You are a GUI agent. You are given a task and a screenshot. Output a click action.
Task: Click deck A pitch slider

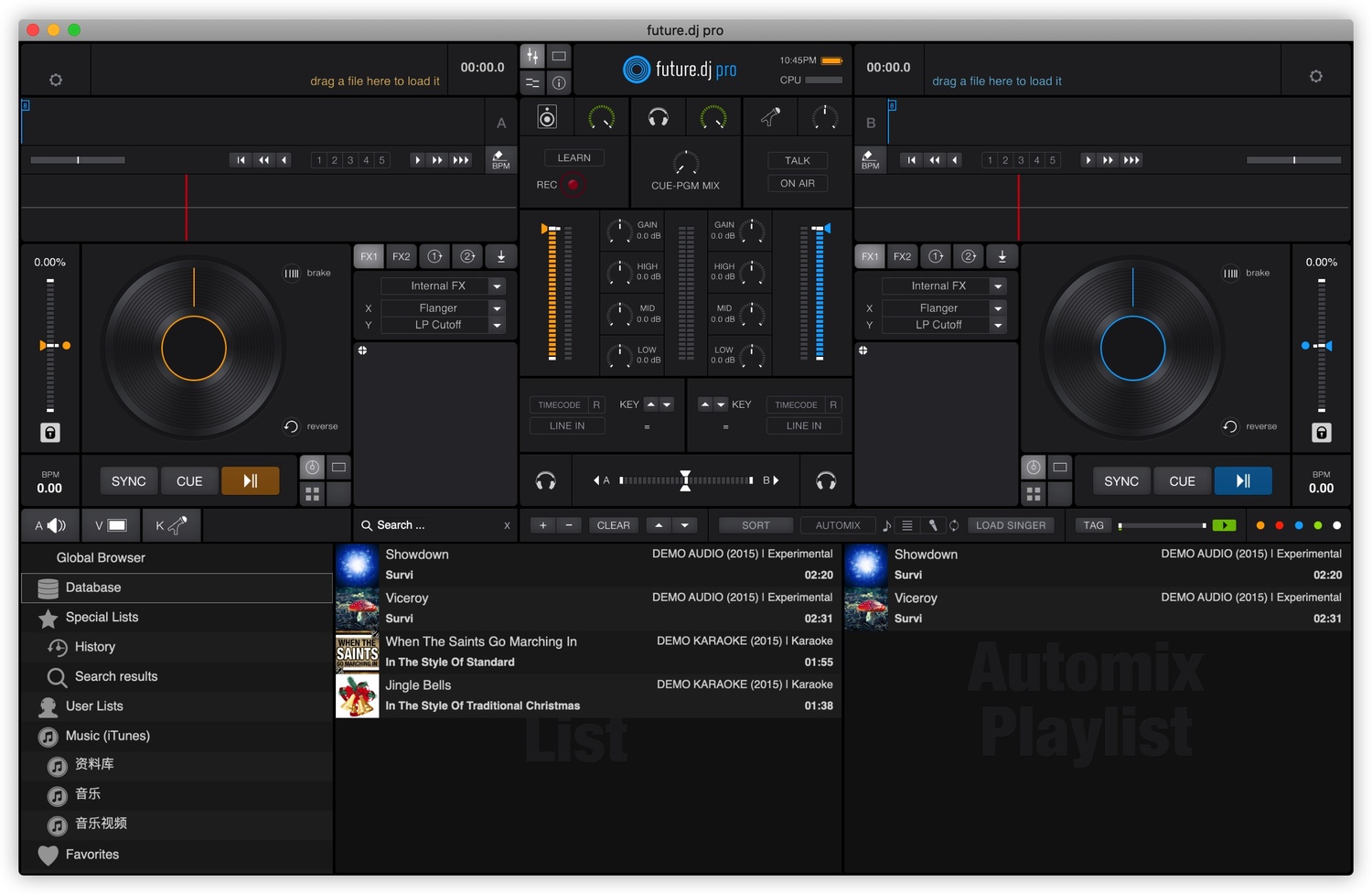tap(50, 346)
